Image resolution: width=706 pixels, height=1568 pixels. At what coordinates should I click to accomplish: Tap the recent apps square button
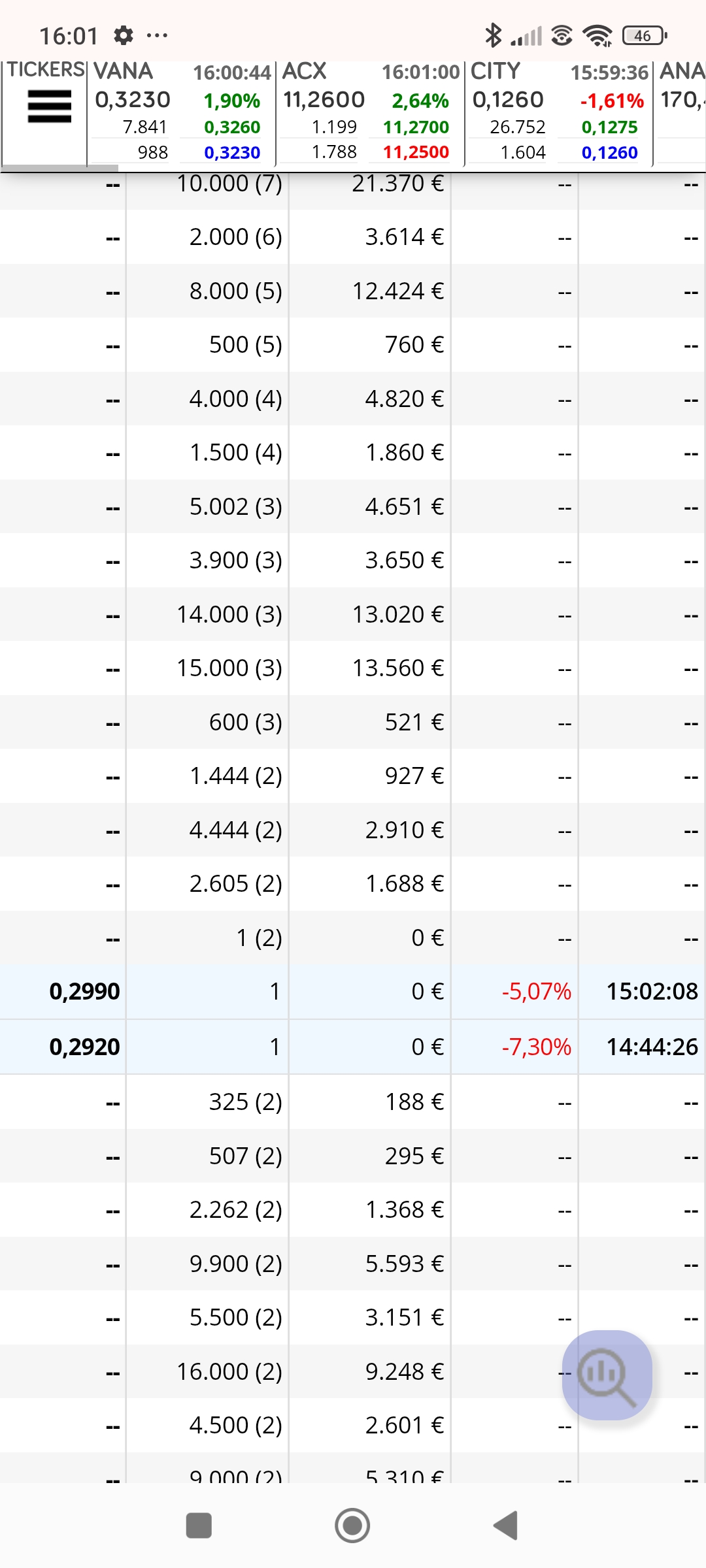pos(199,1526)
